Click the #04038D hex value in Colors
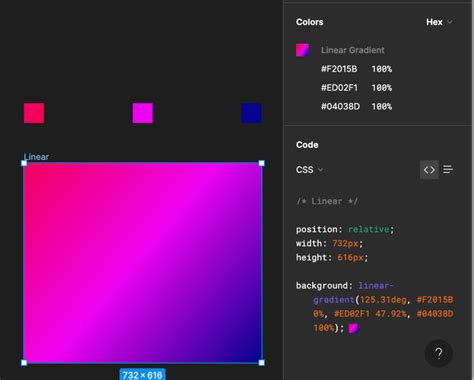Image resolution: width=474 pixels, height=380 pixels. (340, 107)
